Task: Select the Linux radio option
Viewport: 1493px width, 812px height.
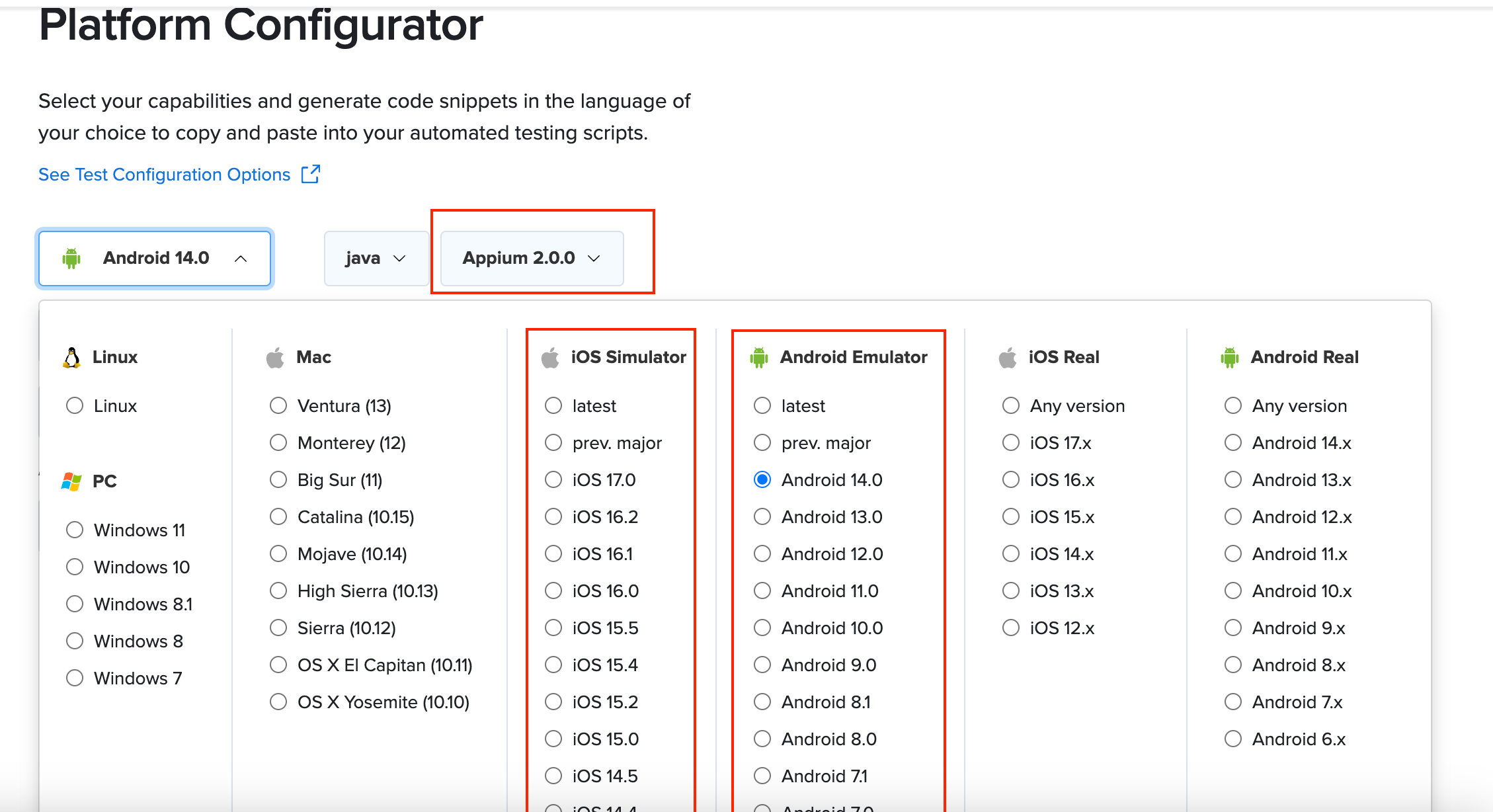Action: point(75,405)
